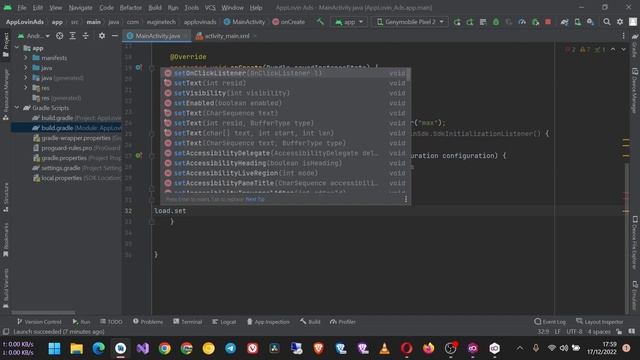Screen dimensions: 640x360
Task: Open the Refactor menu
Action: pyautogui.click(x=131, y=8)
